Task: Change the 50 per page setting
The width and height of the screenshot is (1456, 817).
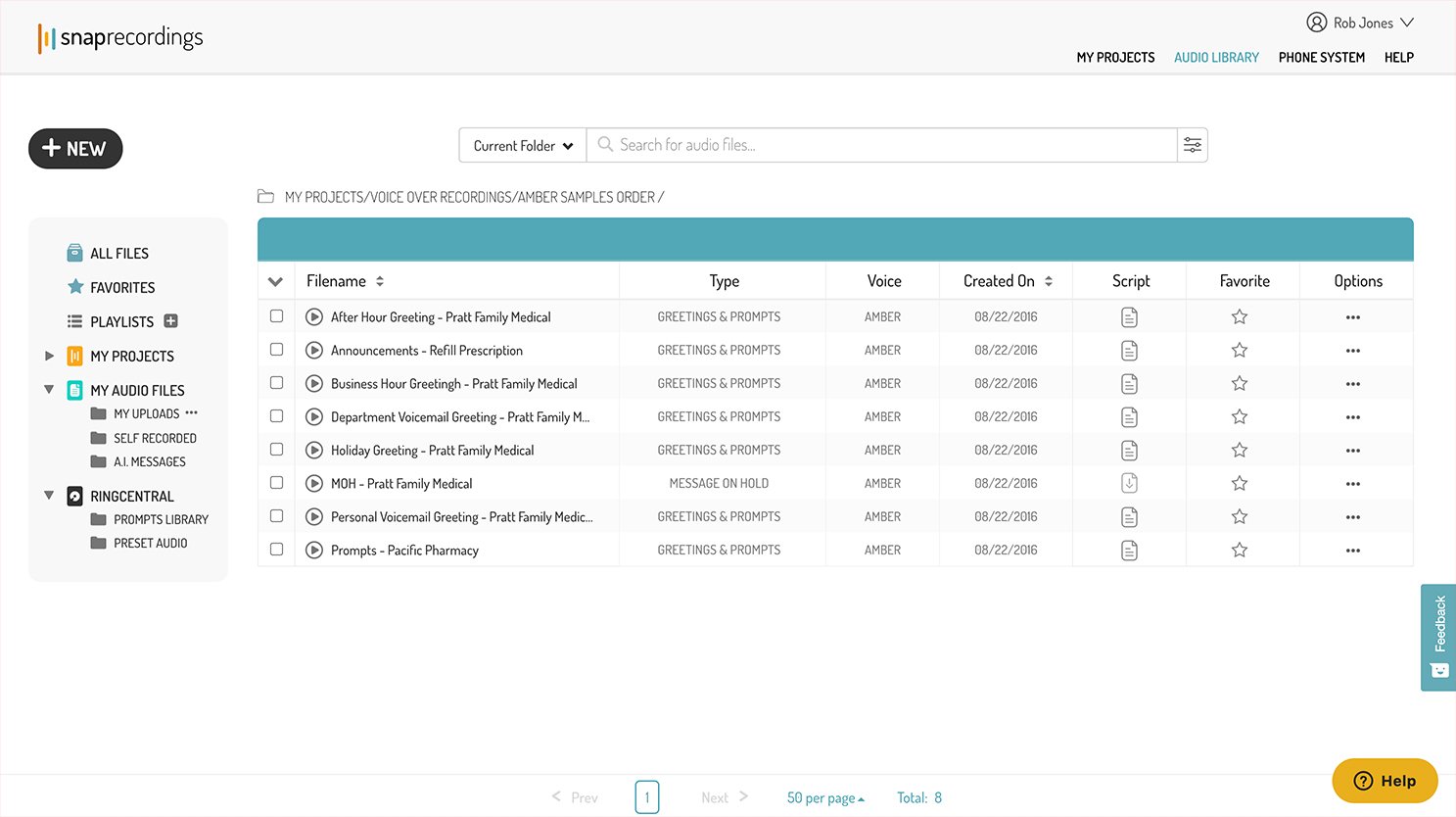Action: pyautogui.click(x=824, y=796)
